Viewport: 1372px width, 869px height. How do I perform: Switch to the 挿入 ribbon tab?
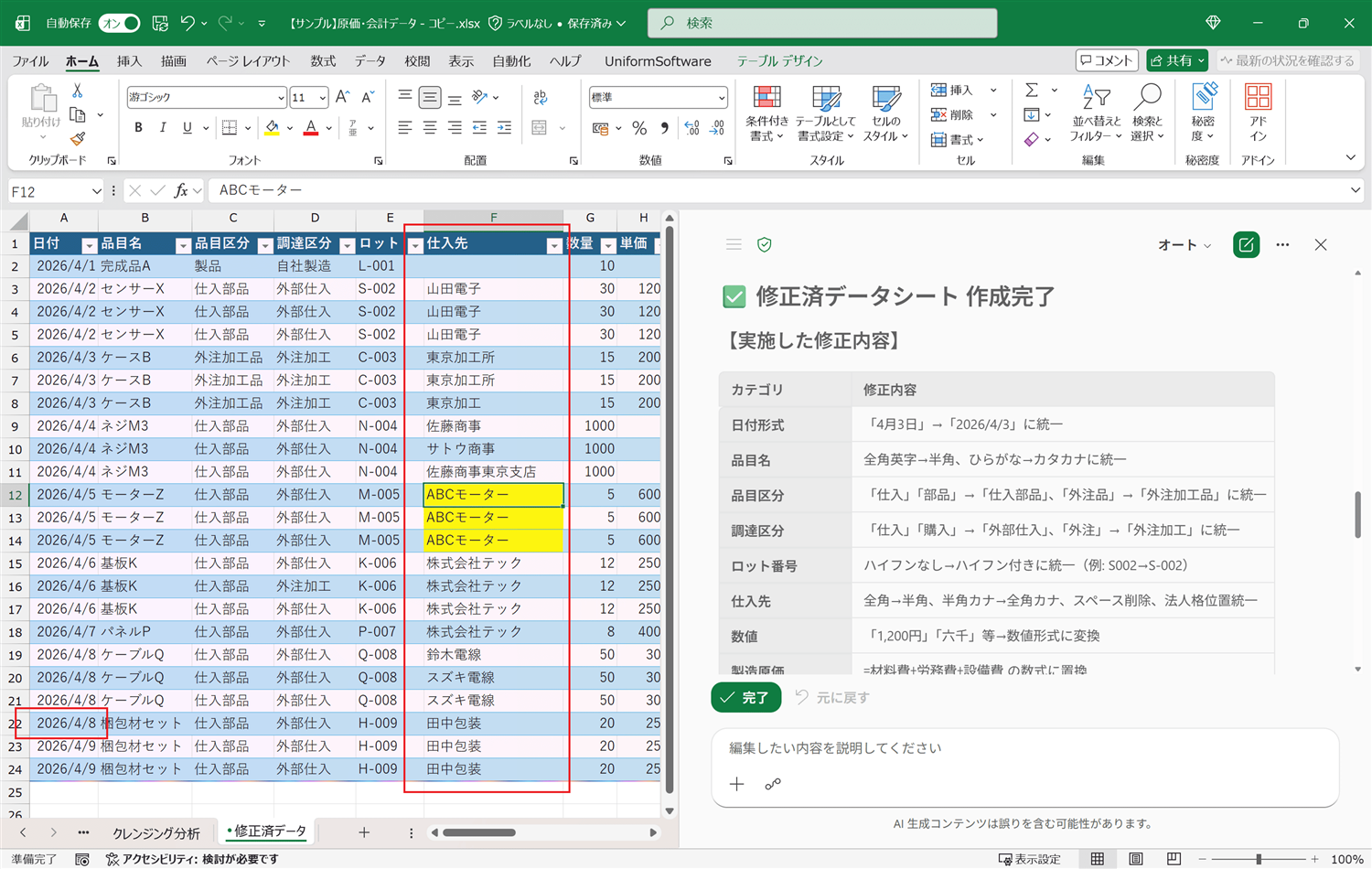pos(129,60)
